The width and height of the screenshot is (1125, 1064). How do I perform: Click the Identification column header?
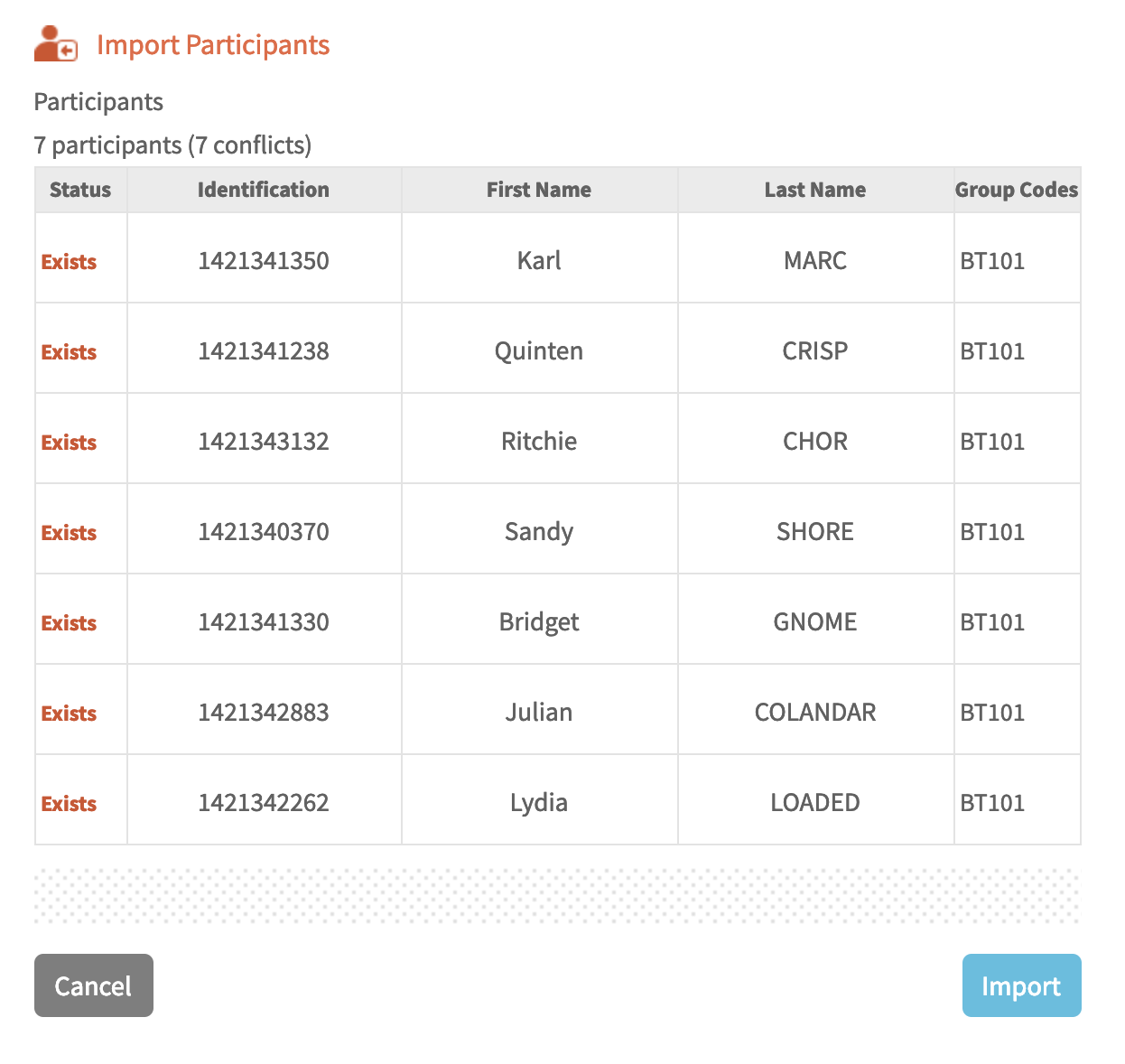264,190
